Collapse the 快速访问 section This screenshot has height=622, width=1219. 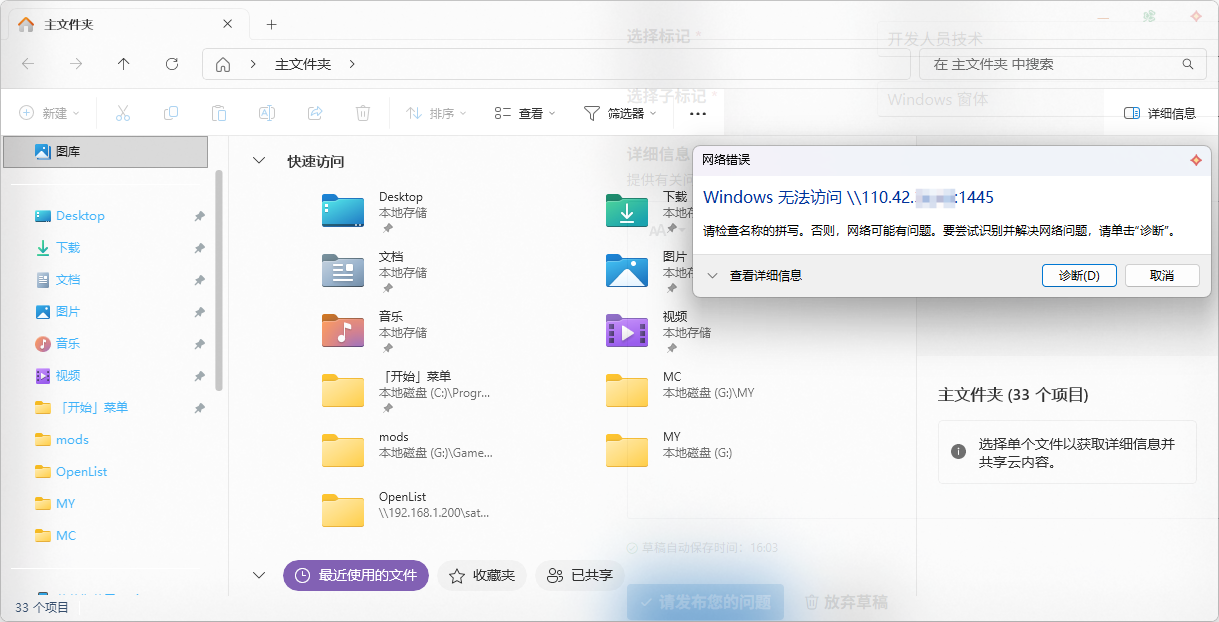(x=259, y=160)
